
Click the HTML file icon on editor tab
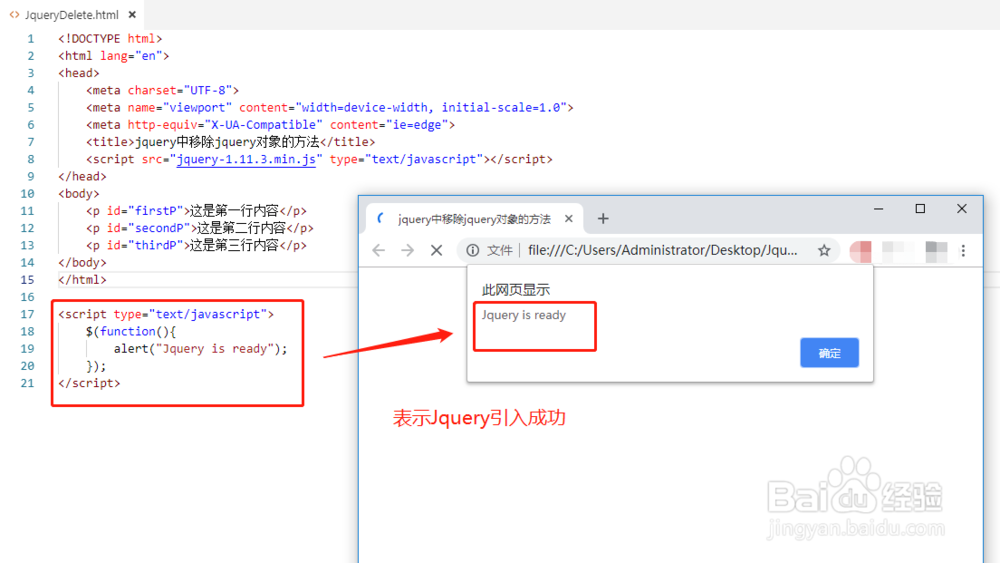pos(14,14)
